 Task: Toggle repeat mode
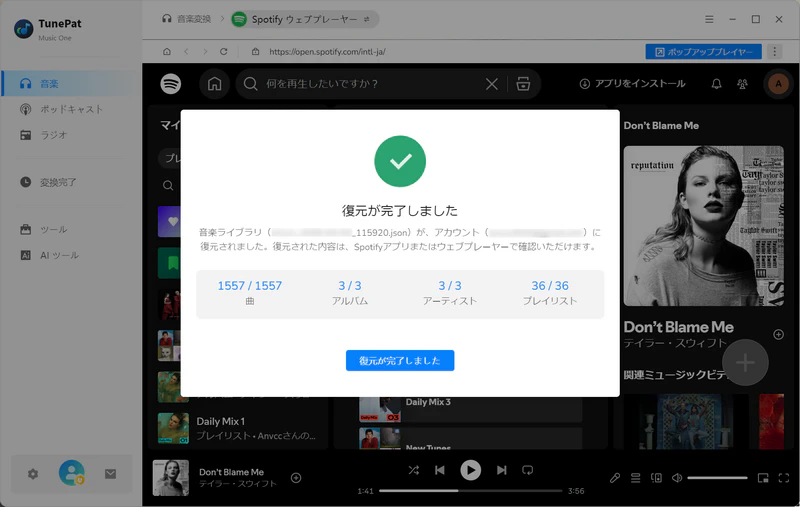528,470
